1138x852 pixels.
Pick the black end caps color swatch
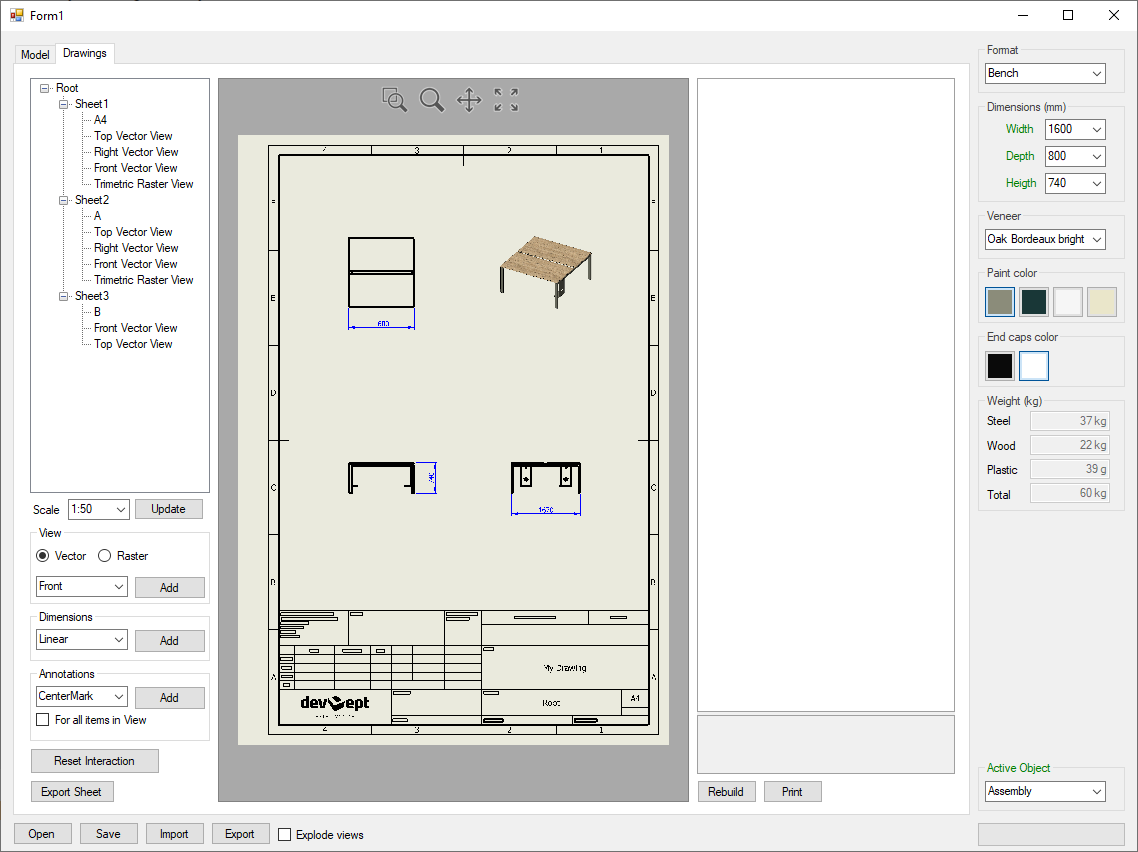coord(1000,366)
